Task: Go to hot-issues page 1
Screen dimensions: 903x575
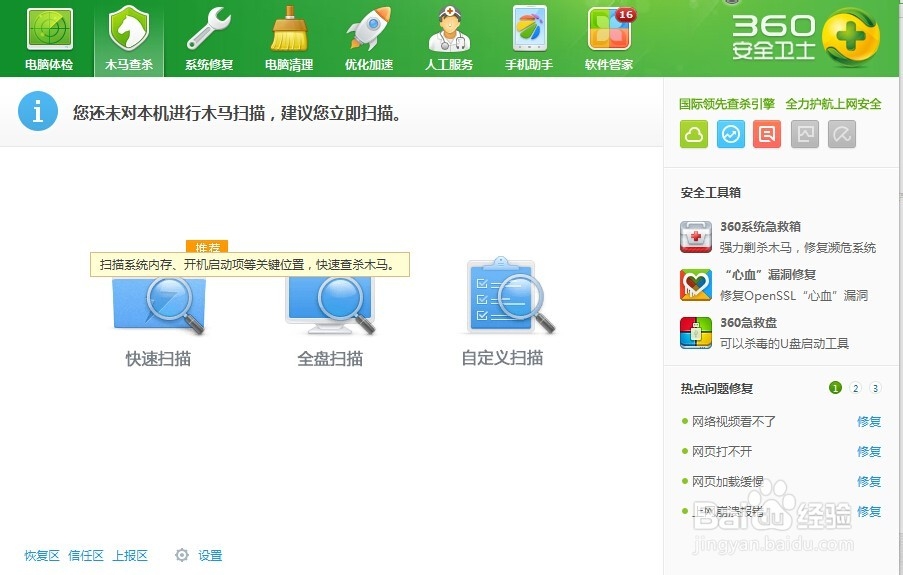Action: click(835, 388)
